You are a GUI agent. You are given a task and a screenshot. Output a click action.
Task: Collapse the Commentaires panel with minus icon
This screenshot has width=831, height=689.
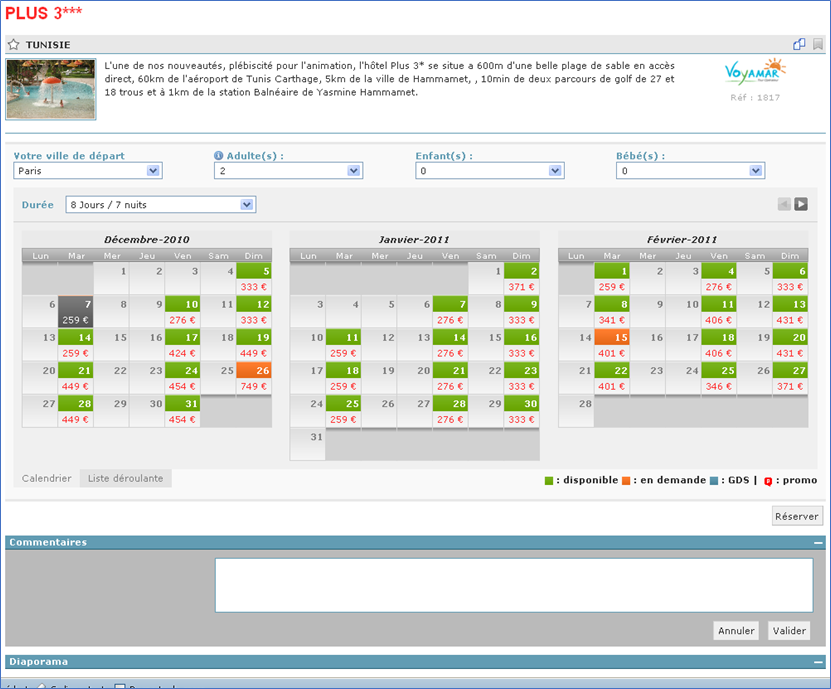click(x=818, y=543)
